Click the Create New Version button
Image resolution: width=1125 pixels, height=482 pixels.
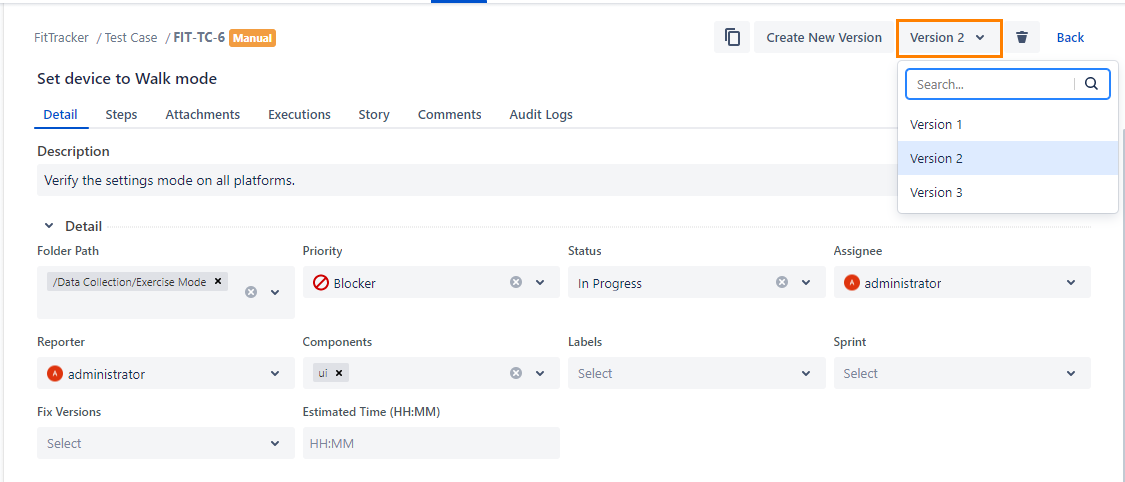(824, 37)
